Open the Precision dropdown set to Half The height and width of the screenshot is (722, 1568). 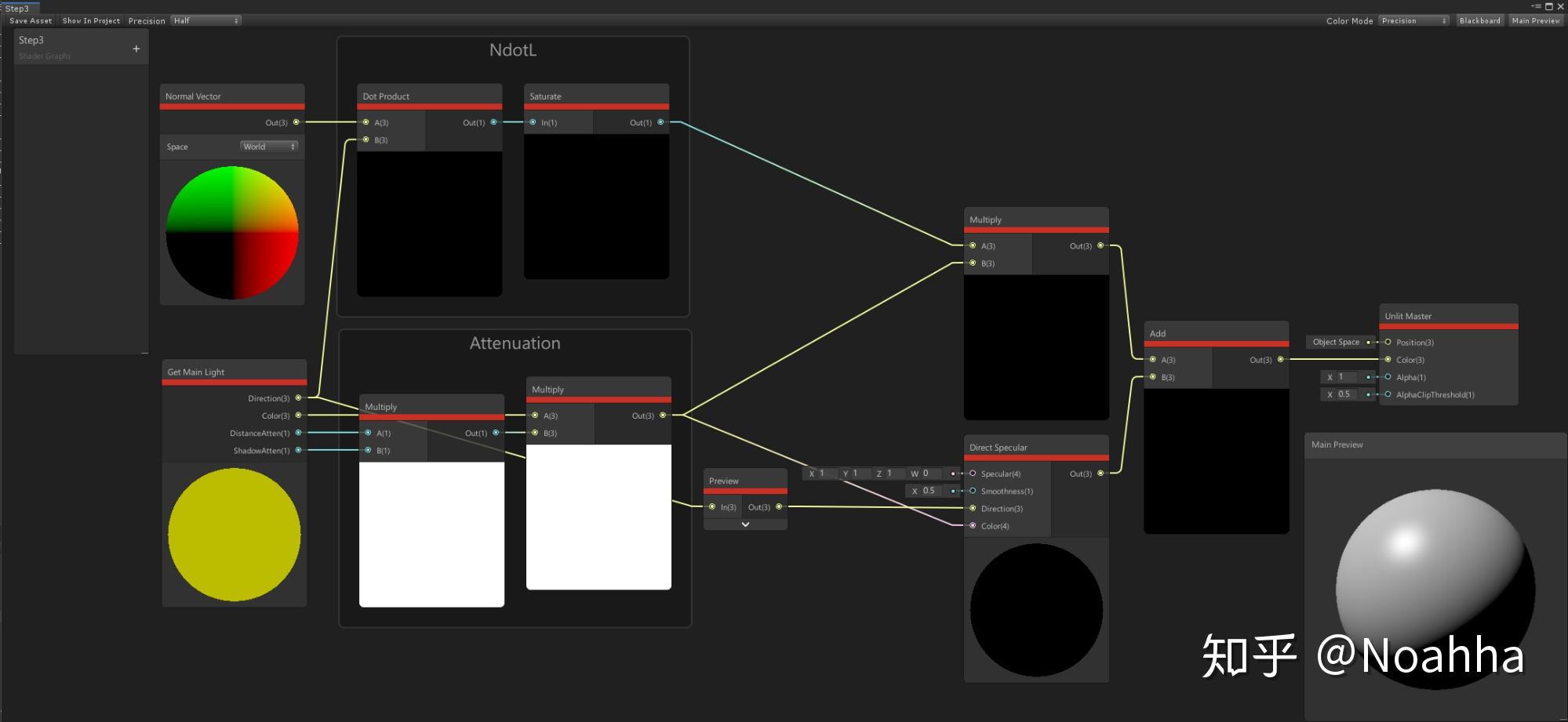coord(206,20)
